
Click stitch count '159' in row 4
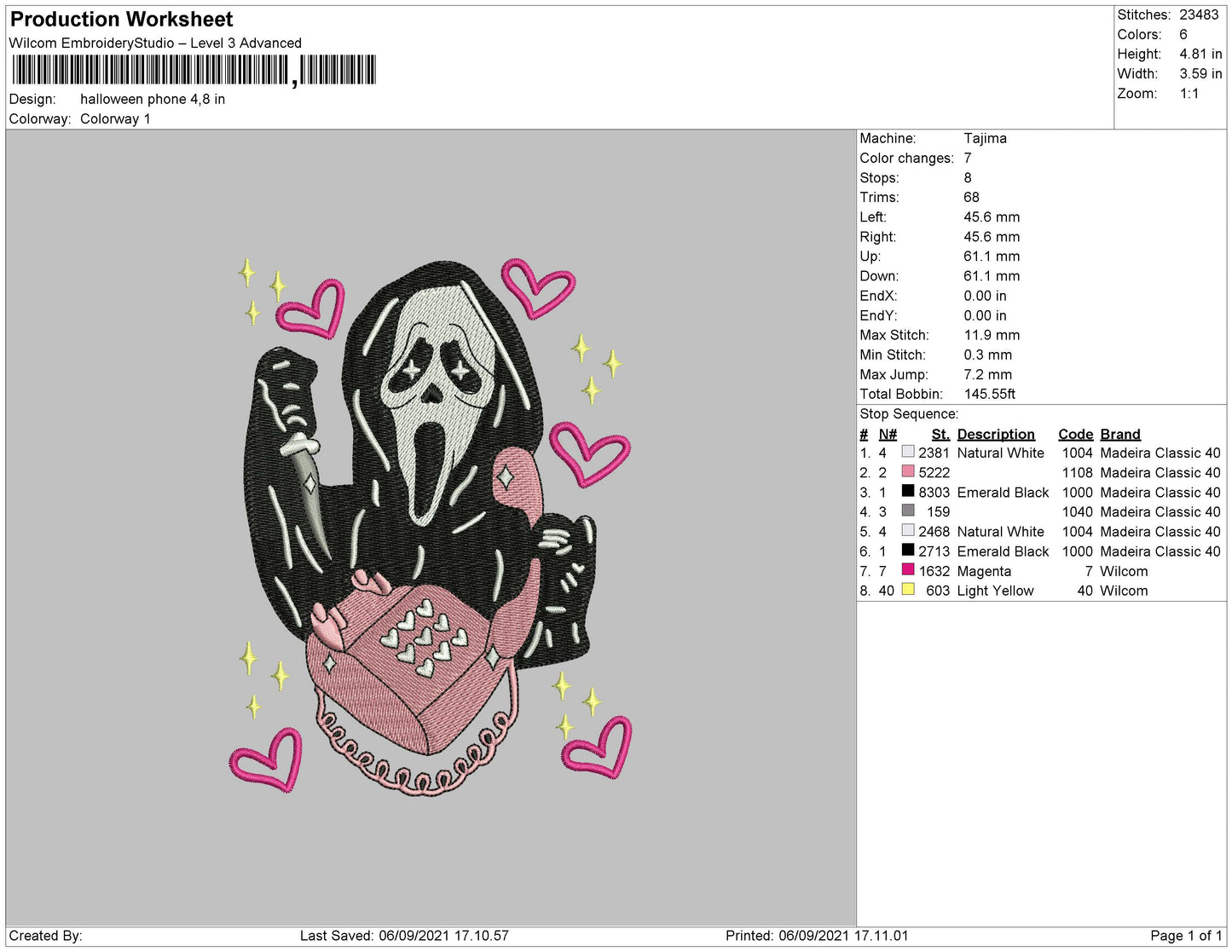point(938,511)
